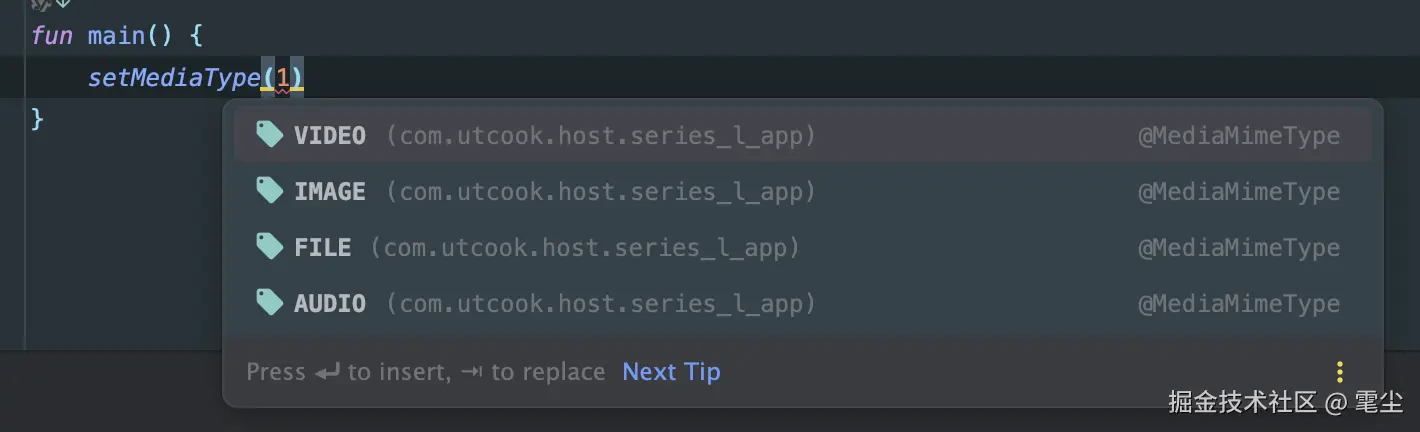Choose the IMAGE completion suggestion
Image resolution: width=1420 pixels, height=432 pixels.
(x=330, y=192)
